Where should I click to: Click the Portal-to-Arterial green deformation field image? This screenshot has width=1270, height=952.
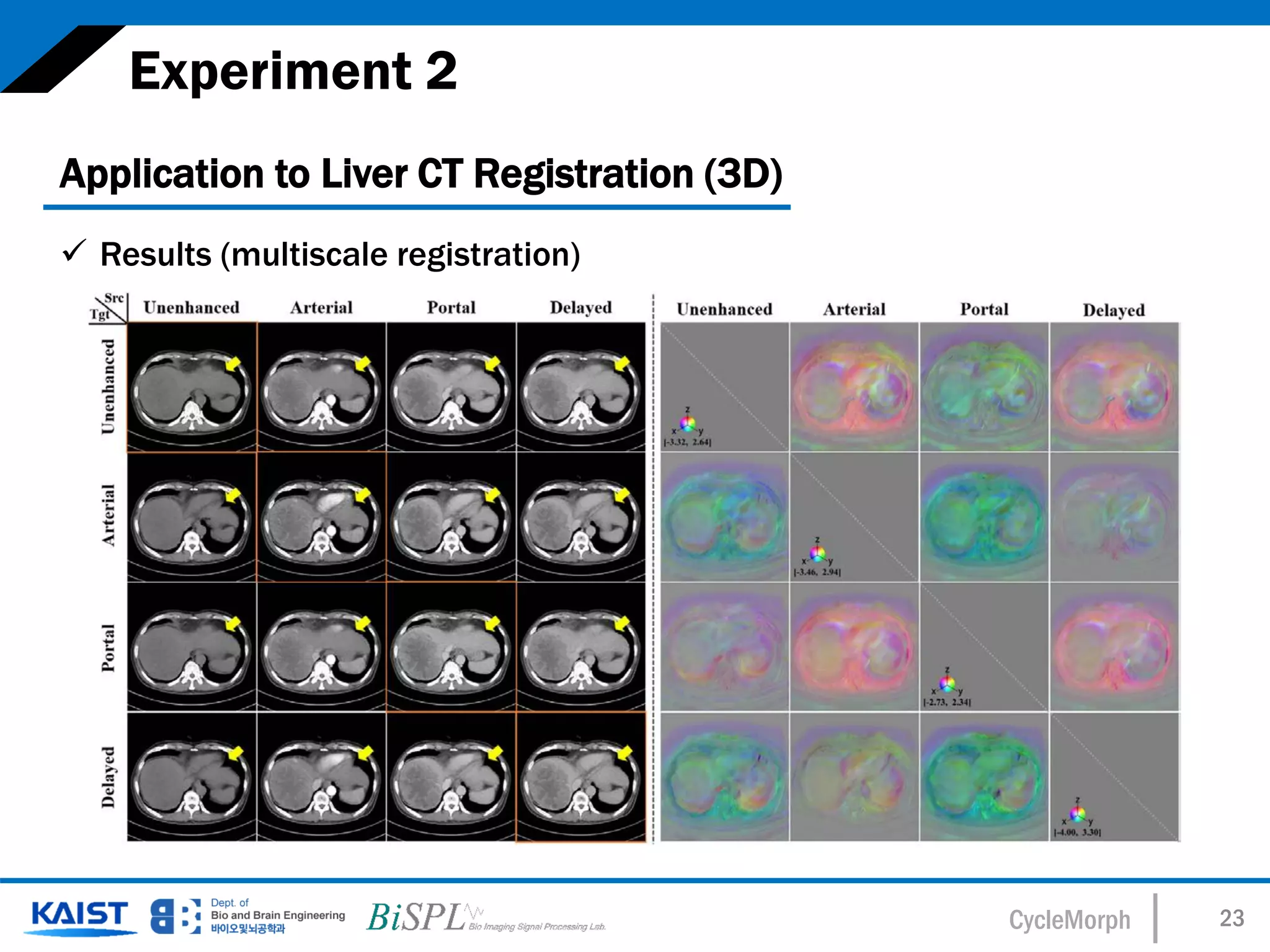984,517
